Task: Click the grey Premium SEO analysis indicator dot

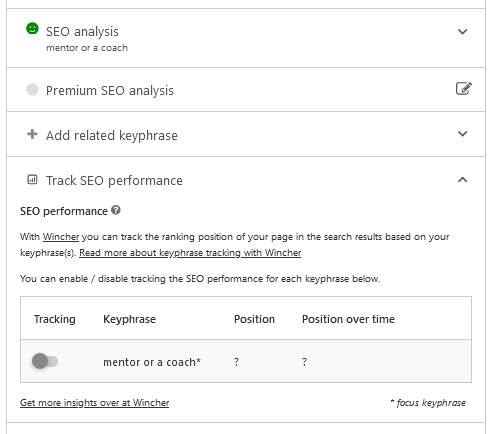Action: 32,90
